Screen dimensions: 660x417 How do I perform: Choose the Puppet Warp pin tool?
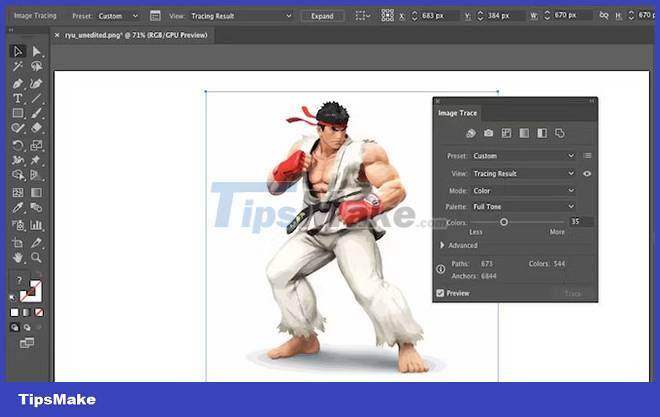[37, 160]
